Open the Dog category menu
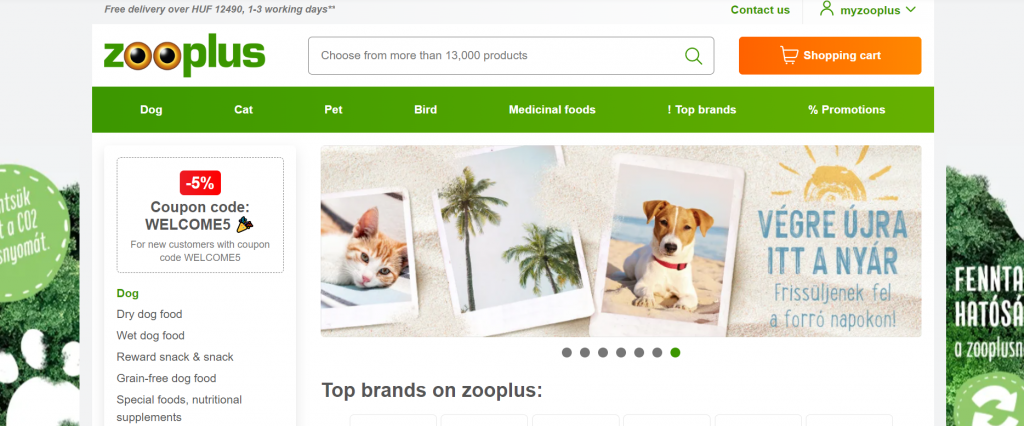Screen dimensions: 1024x426 tap(151, 110)
